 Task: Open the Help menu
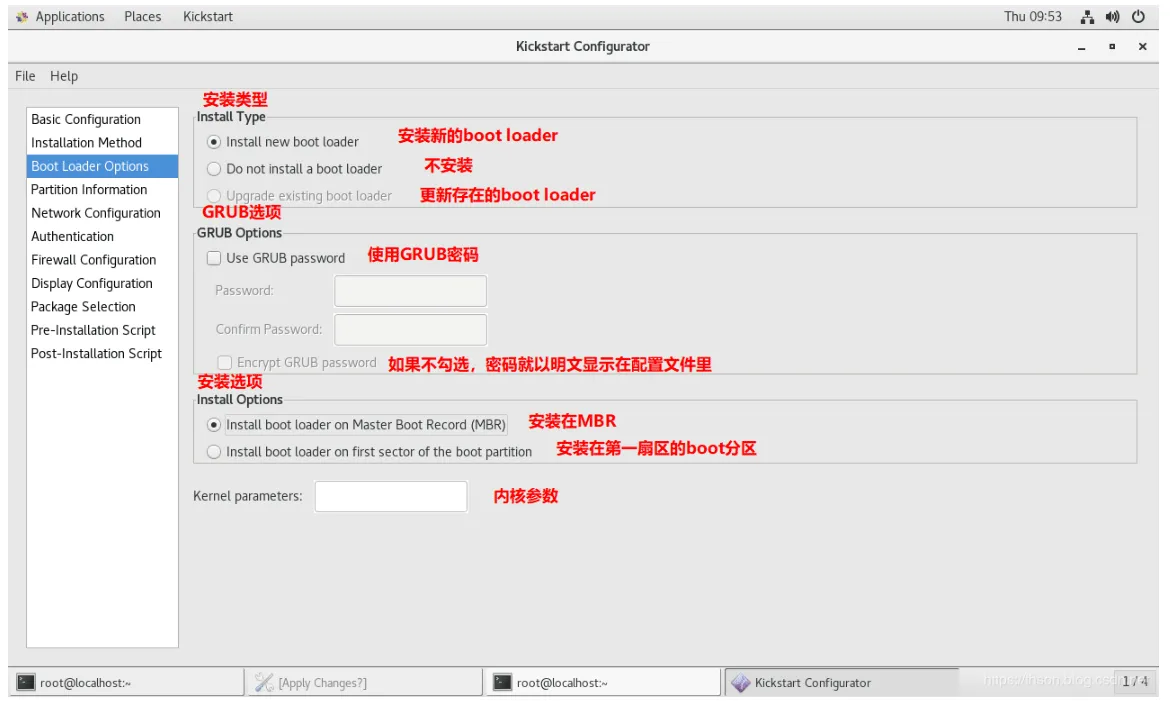click(x=63, y=75)
